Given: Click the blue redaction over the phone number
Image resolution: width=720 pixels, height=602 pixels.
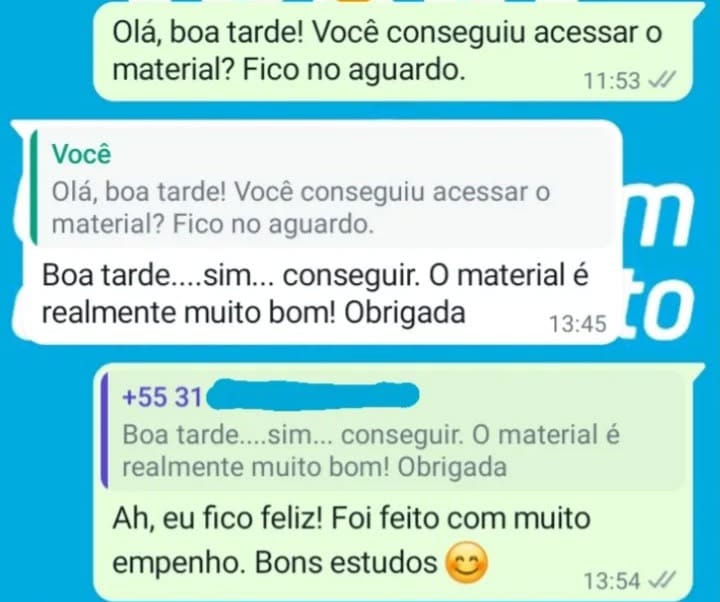Looking at the screenshot, I should click(312, 395).
